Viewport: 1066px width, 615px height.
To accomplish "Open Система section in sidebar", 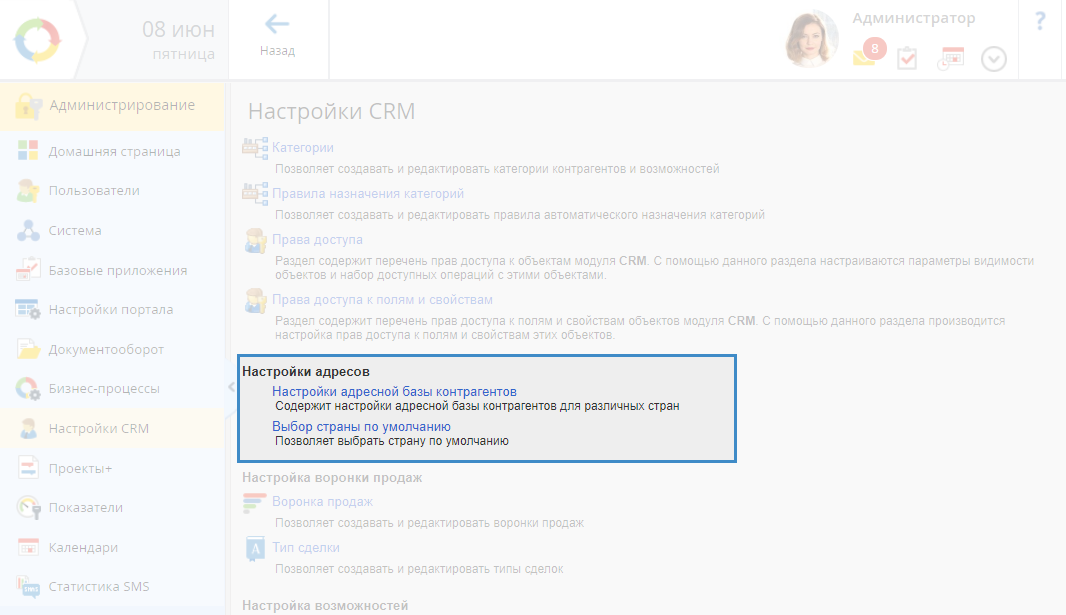I will (112, 230).
